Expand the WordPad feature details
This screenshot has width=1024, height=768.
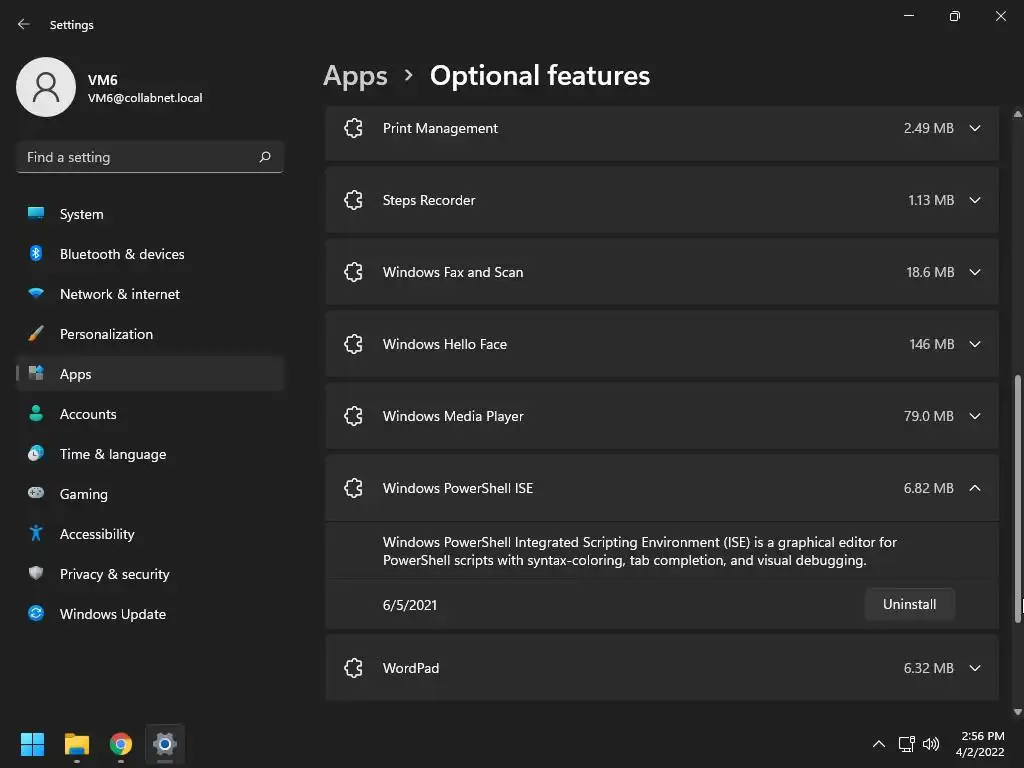(975, 668)
